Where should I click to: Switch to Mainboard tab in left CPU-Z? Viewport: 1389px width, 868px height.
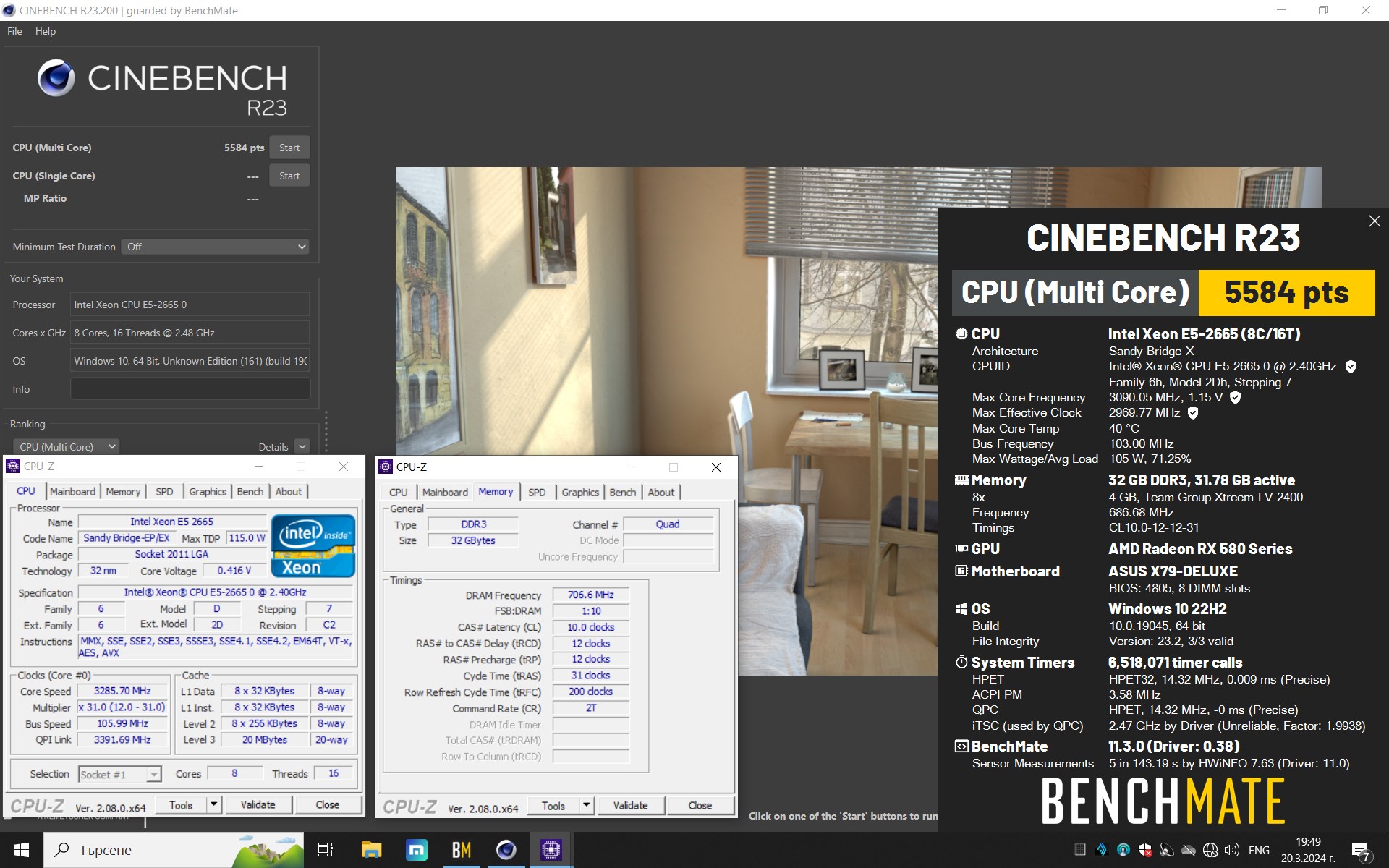coord(72,492)
